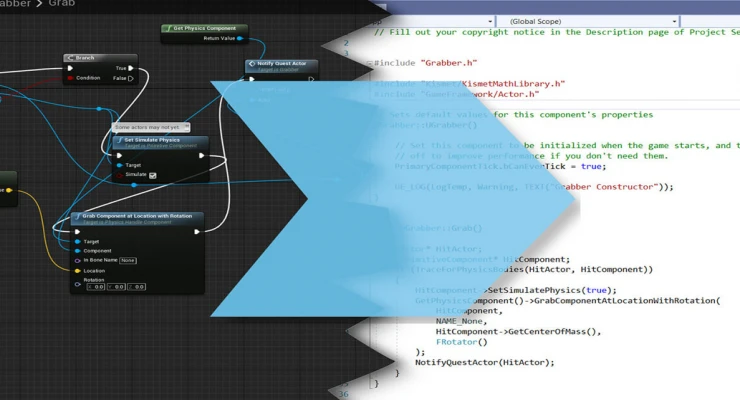This screenshot has width=740, height=400.
Task: Toggle the Simulate checkbox on Set Simulate Physics
Action: 152,175
